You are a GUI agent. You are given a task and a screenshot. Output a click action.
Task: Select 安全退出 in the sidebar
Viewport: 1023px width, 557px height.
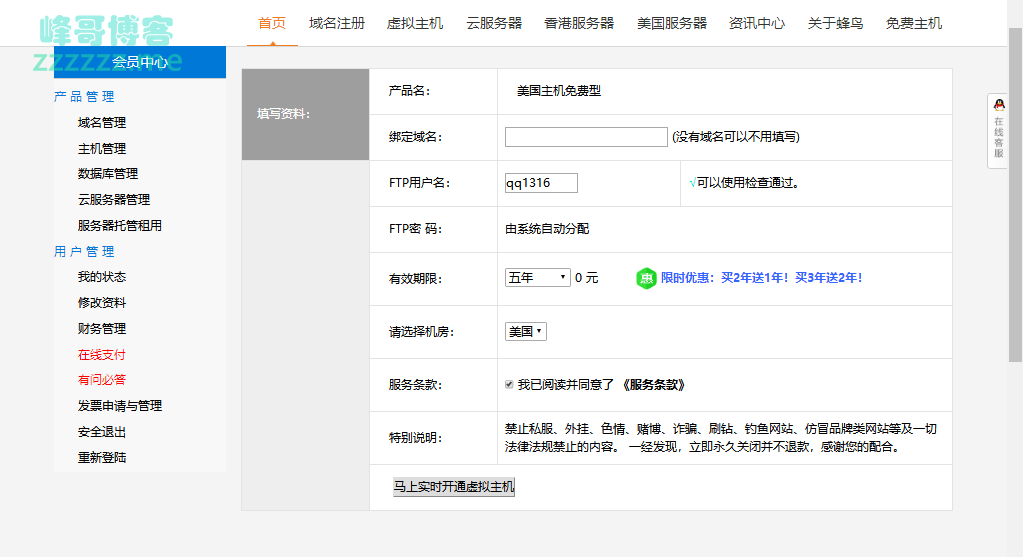click(x=102, y=432)
